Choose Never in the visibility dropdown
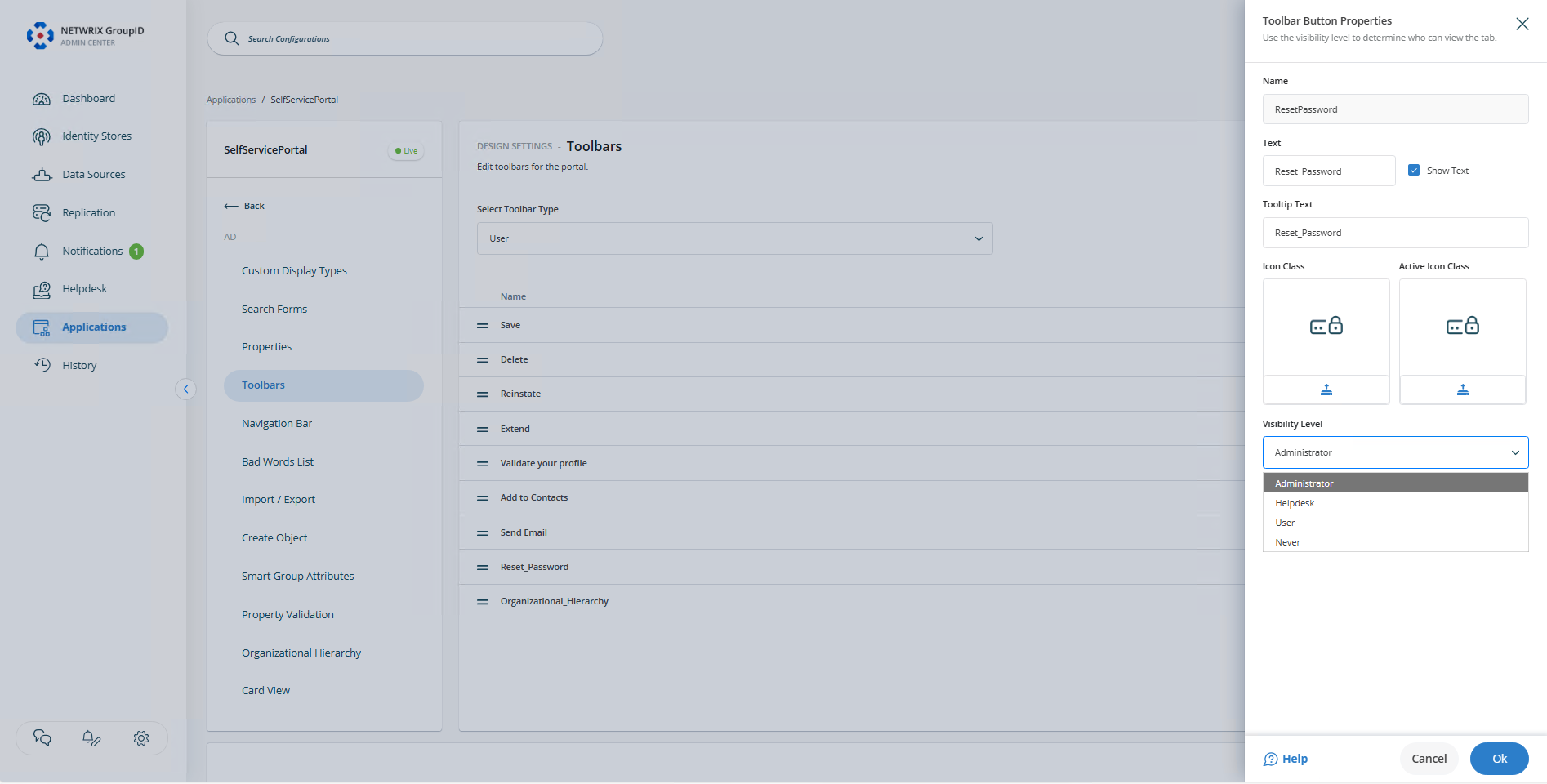Image resolution: width=1547 pixels, height=784 pixels. tap(1288, 541)
